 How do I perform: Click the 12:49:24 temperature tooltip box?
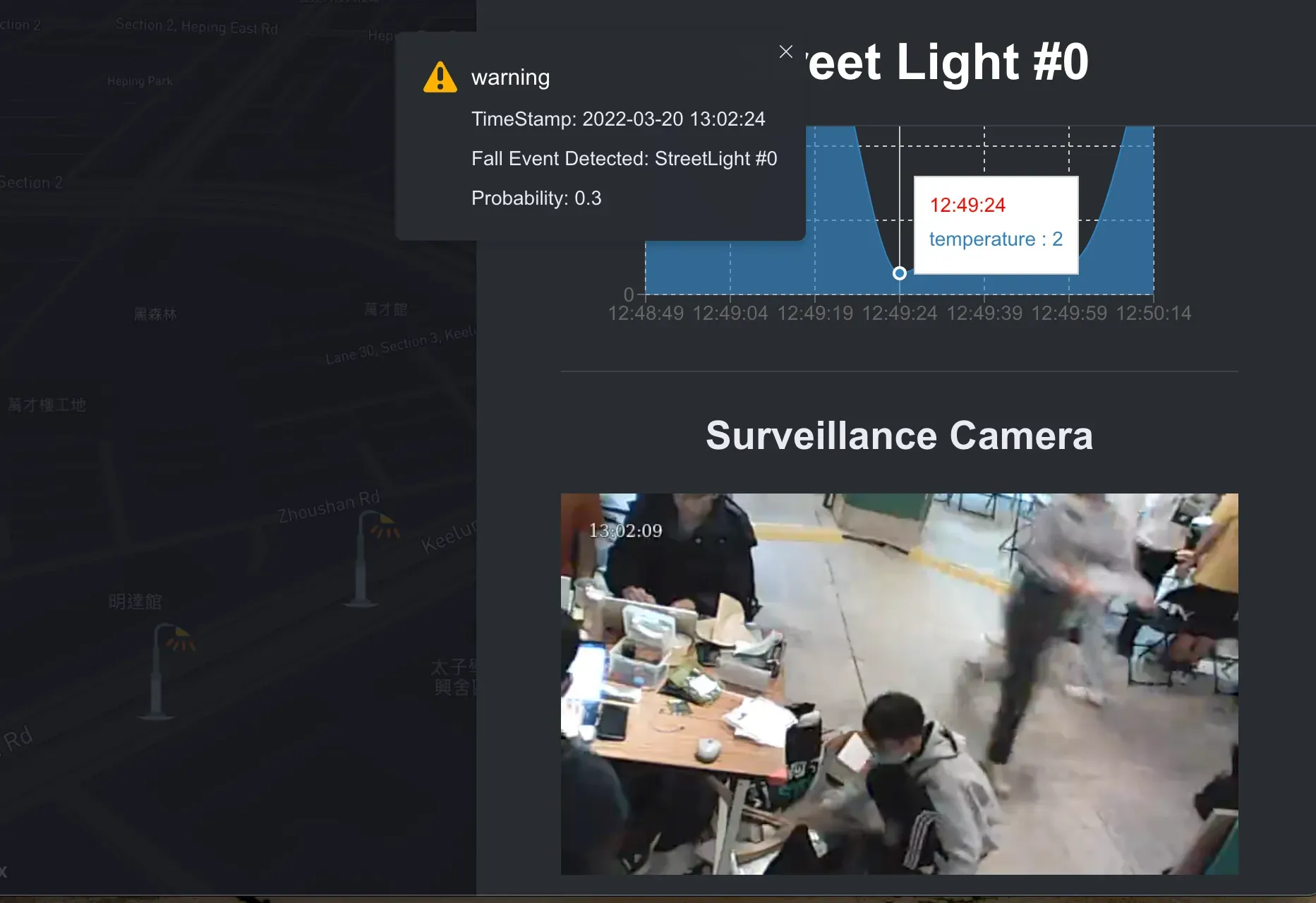click(996, 225)
